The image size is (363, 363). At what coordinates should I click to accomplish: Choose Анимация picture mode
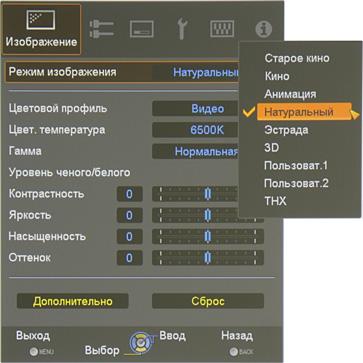(290, 94)
